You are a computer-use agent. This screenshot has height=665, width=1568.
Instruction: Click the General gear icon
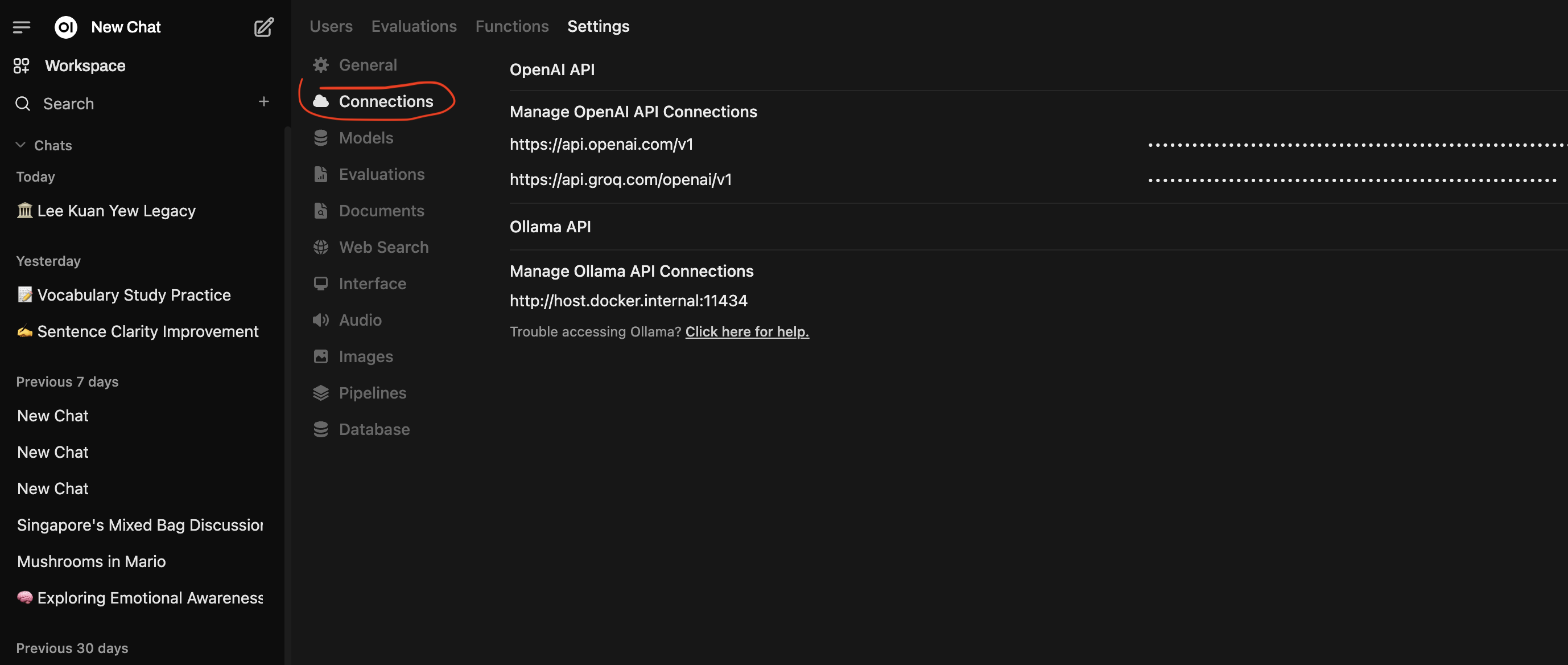pyautogui.click(x=321, y=64)
